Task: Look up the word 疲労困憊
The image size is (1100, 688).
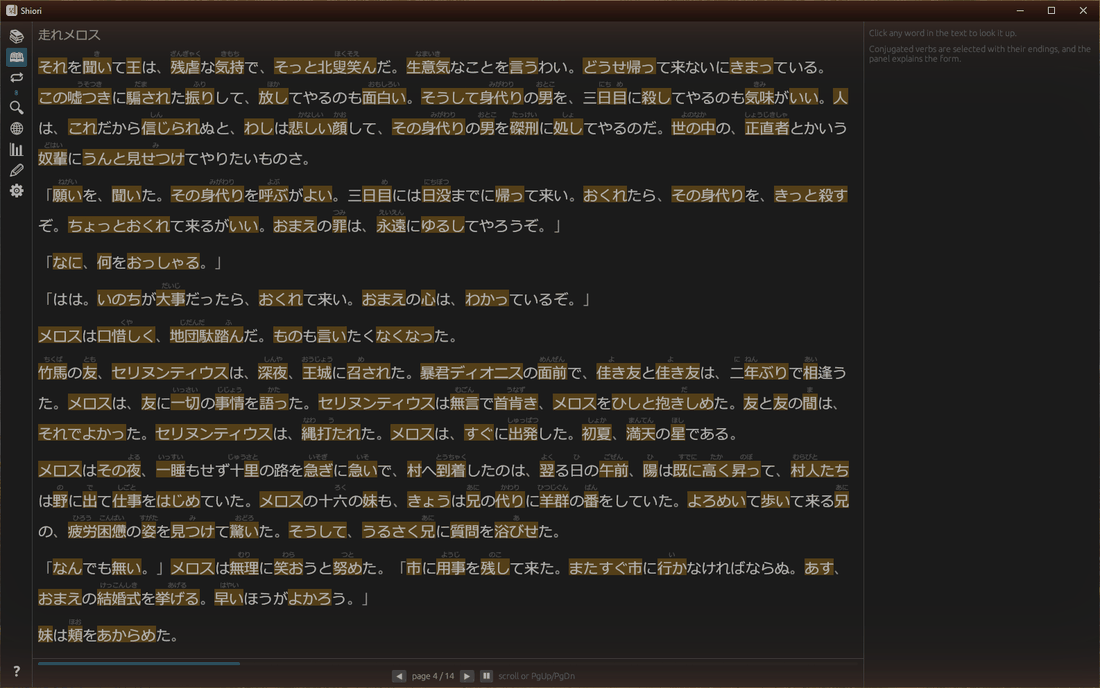Action: 97,531
